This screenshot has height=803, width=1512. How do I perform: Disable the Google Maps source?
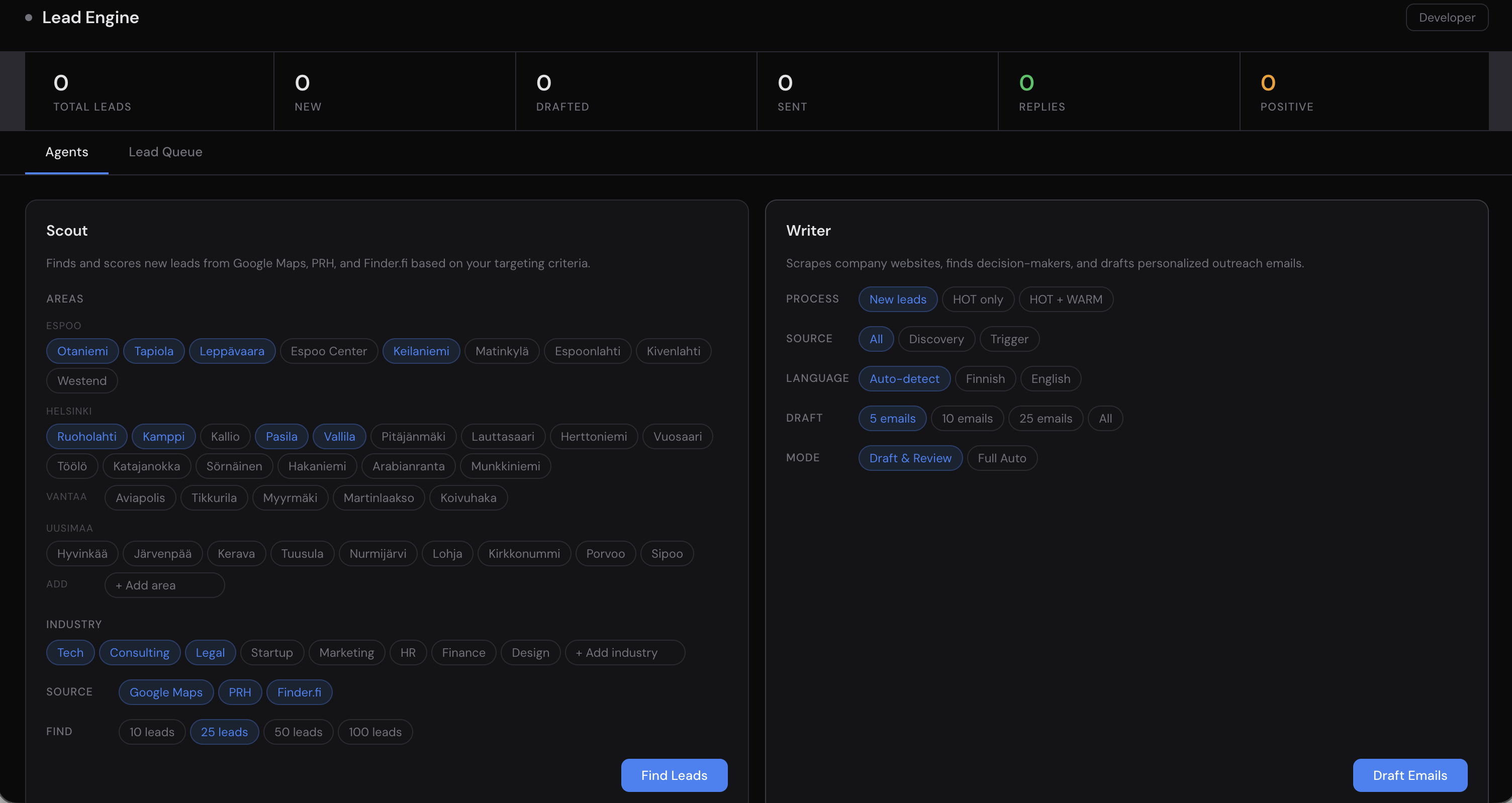(165, 692)
